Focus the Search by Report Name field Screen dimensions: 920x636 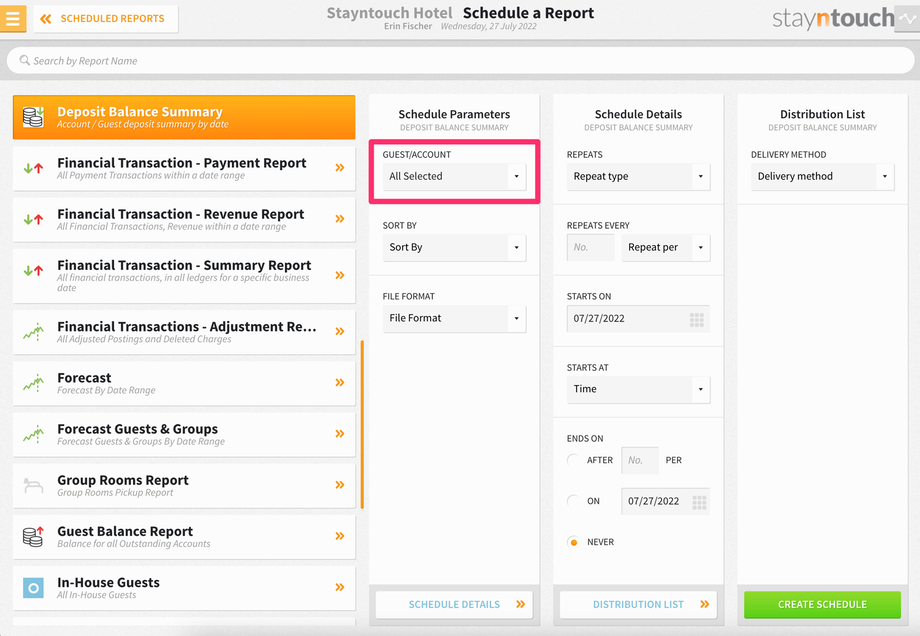pyautogui.click(x=460, y=60)
